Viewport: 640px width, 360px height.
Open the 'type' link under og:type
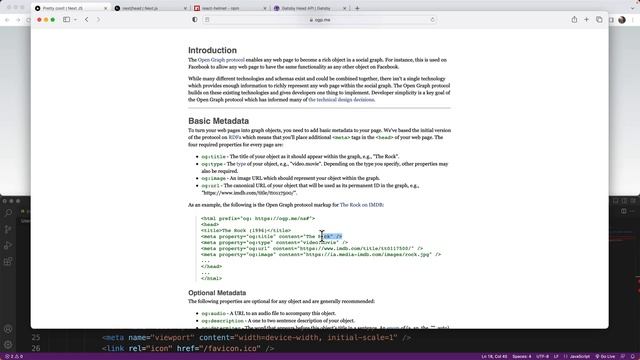241,164
